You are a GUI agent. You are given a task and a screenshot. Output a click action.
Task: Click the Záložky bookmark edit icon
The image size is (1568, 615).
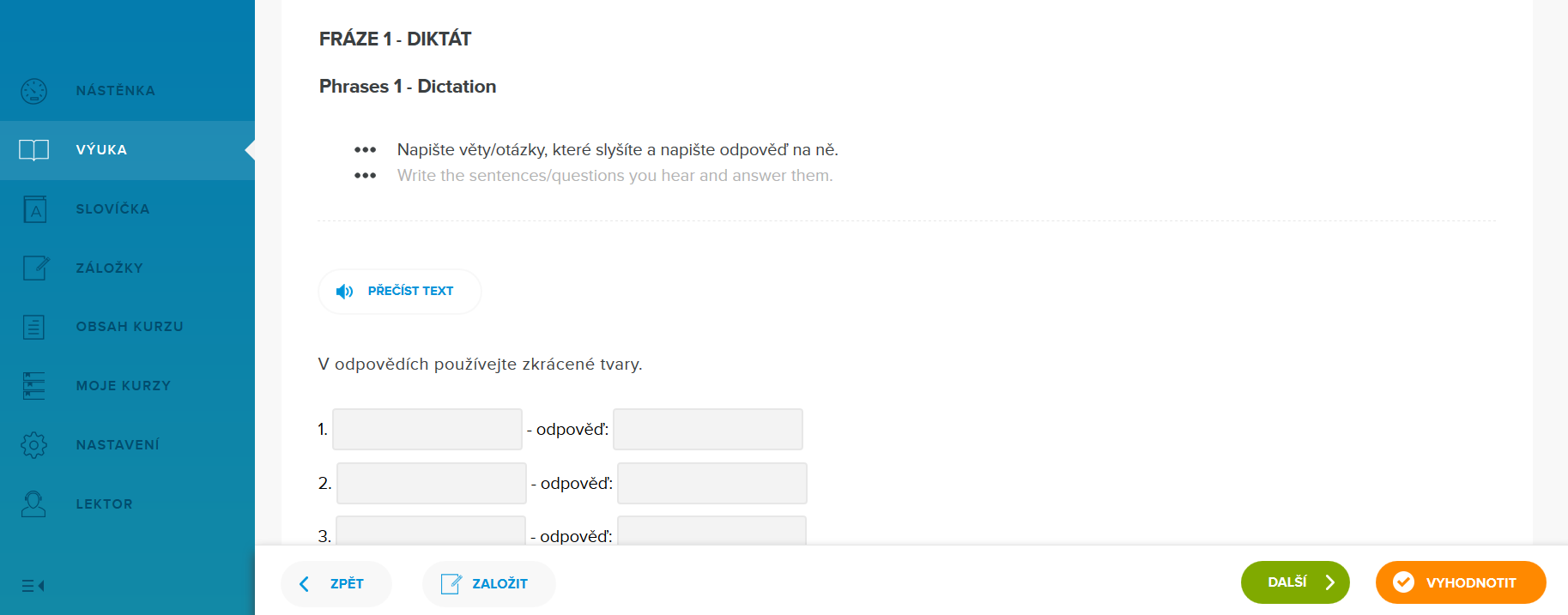click(x=35, y=268)
